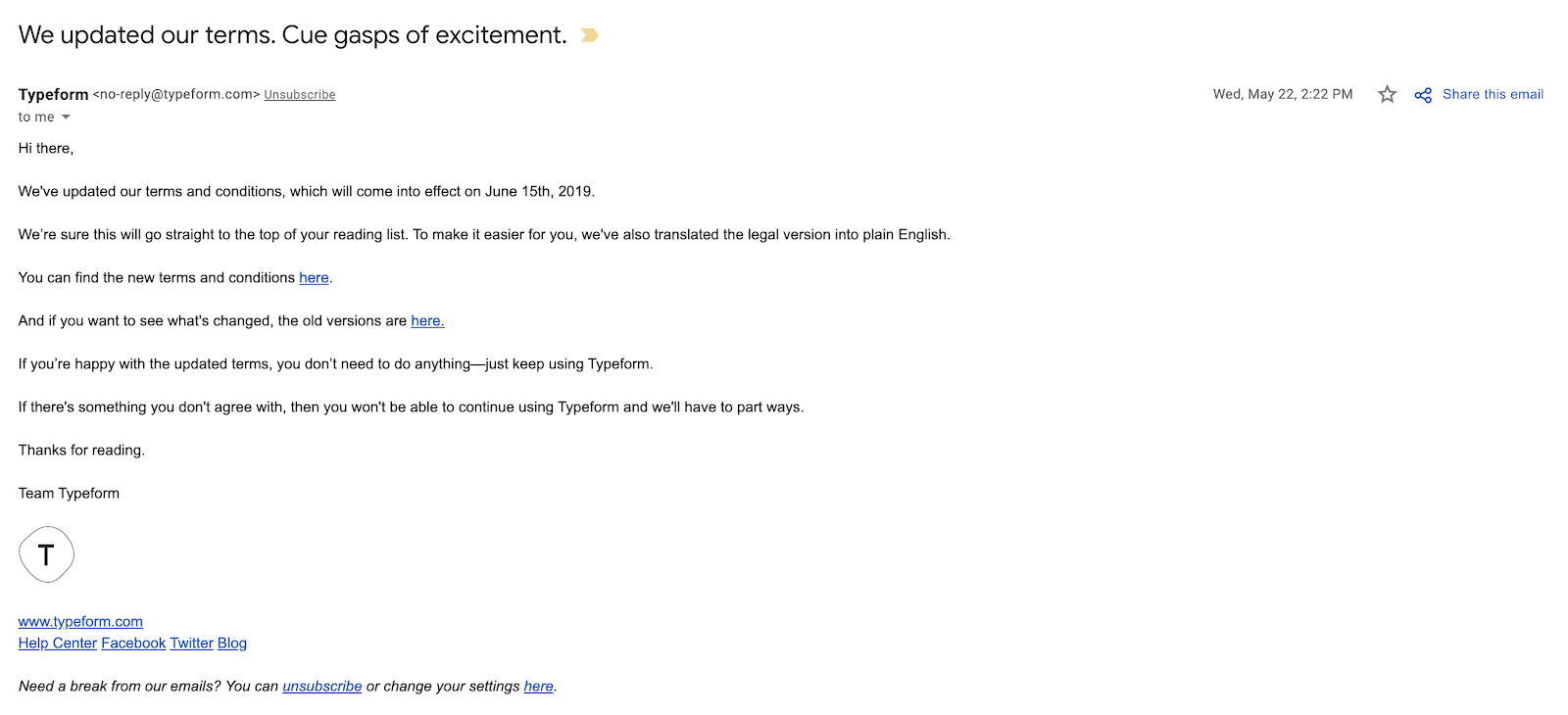Screen dimensions: 1568x715
Task: Click the Typeform sender name
Action: (x=53, y=94)
